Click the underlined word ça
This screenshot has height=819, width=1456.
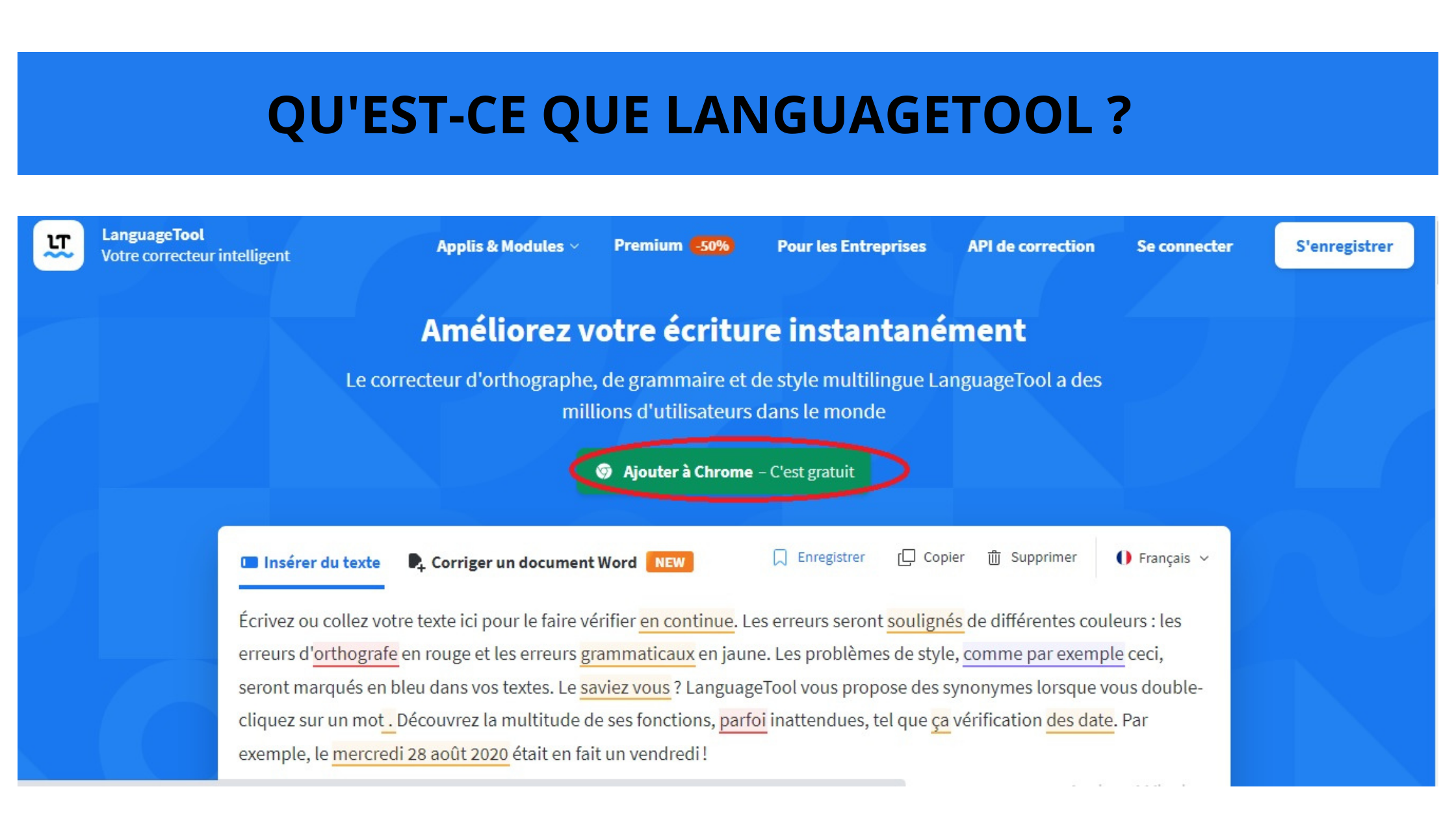pyautogui.click(x=940, y=721)
